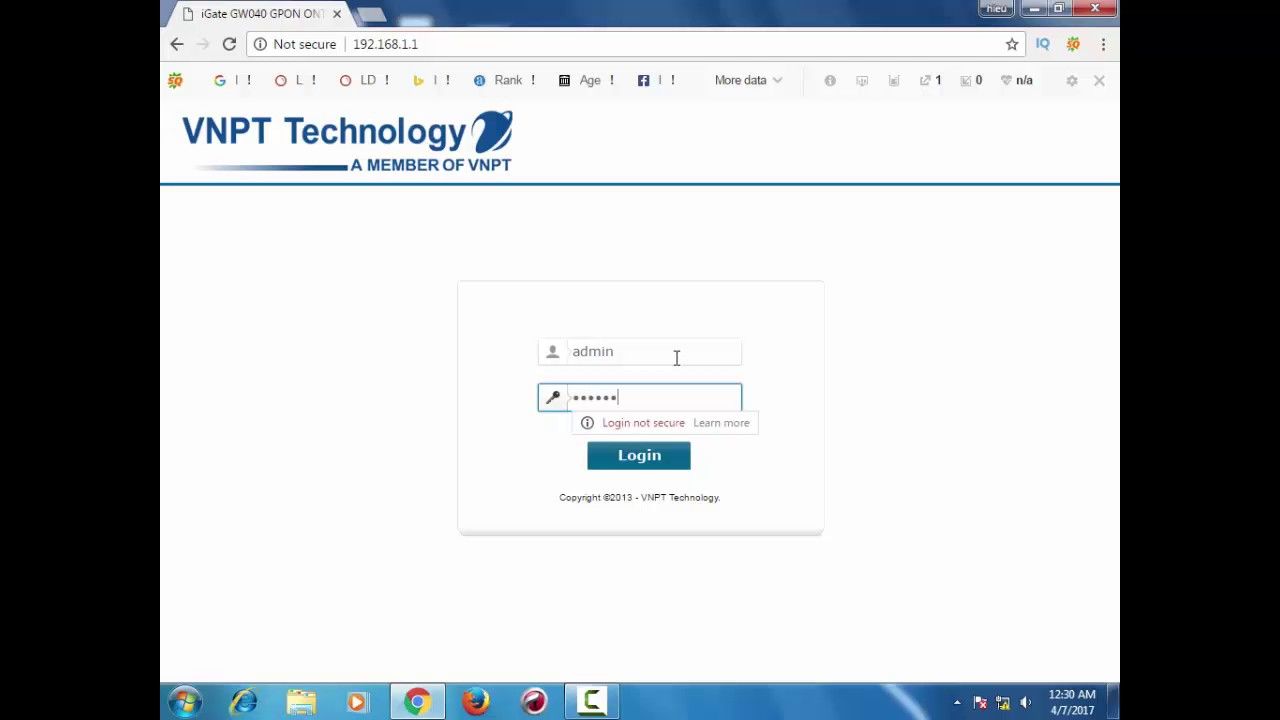Go back using the browser back arrow
This screenshot has width=1280, height=720.
(x=177, y=44)
